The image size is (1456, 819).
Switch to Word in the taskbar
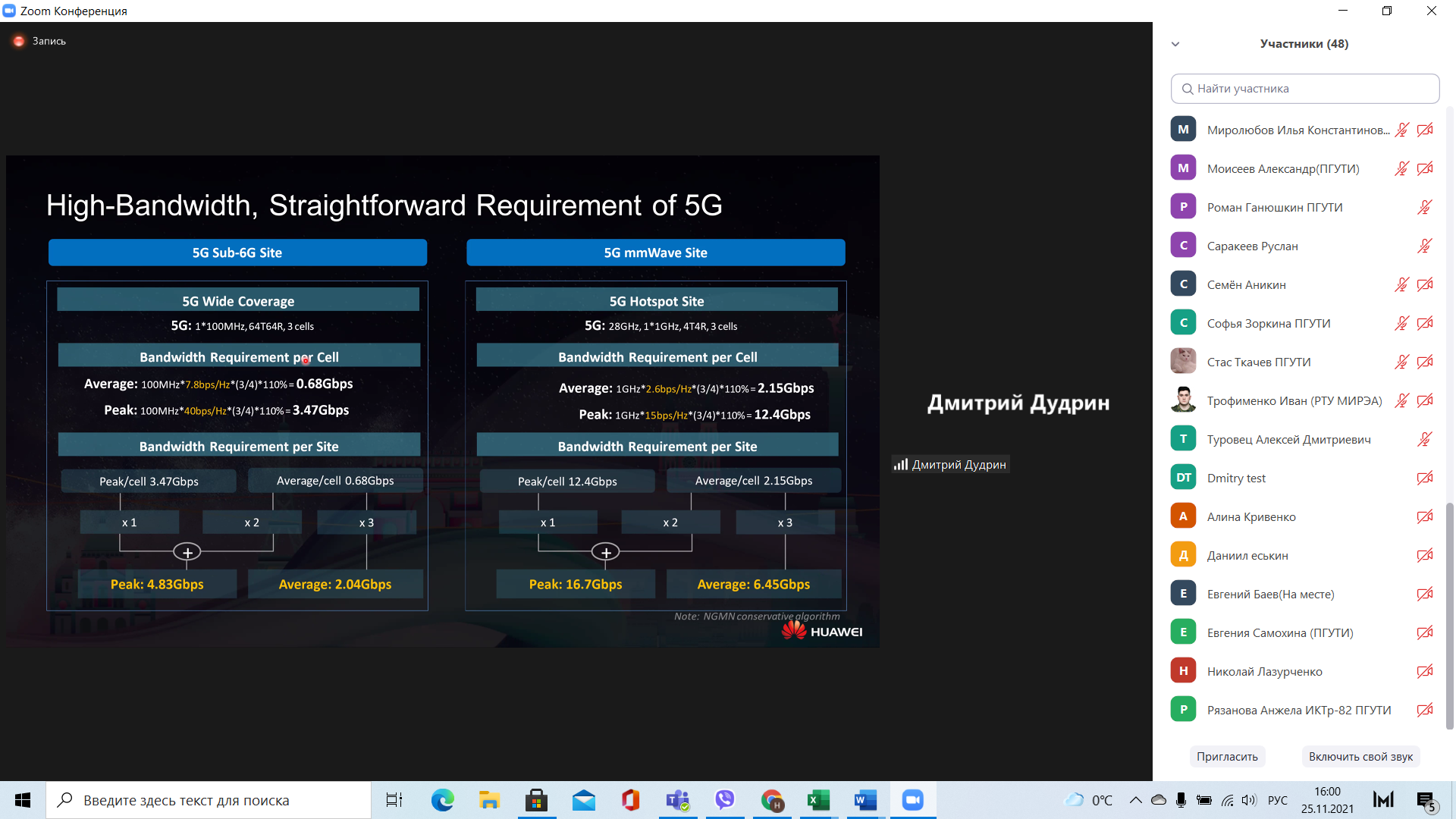pyautogui.click(x=865, y=800)
